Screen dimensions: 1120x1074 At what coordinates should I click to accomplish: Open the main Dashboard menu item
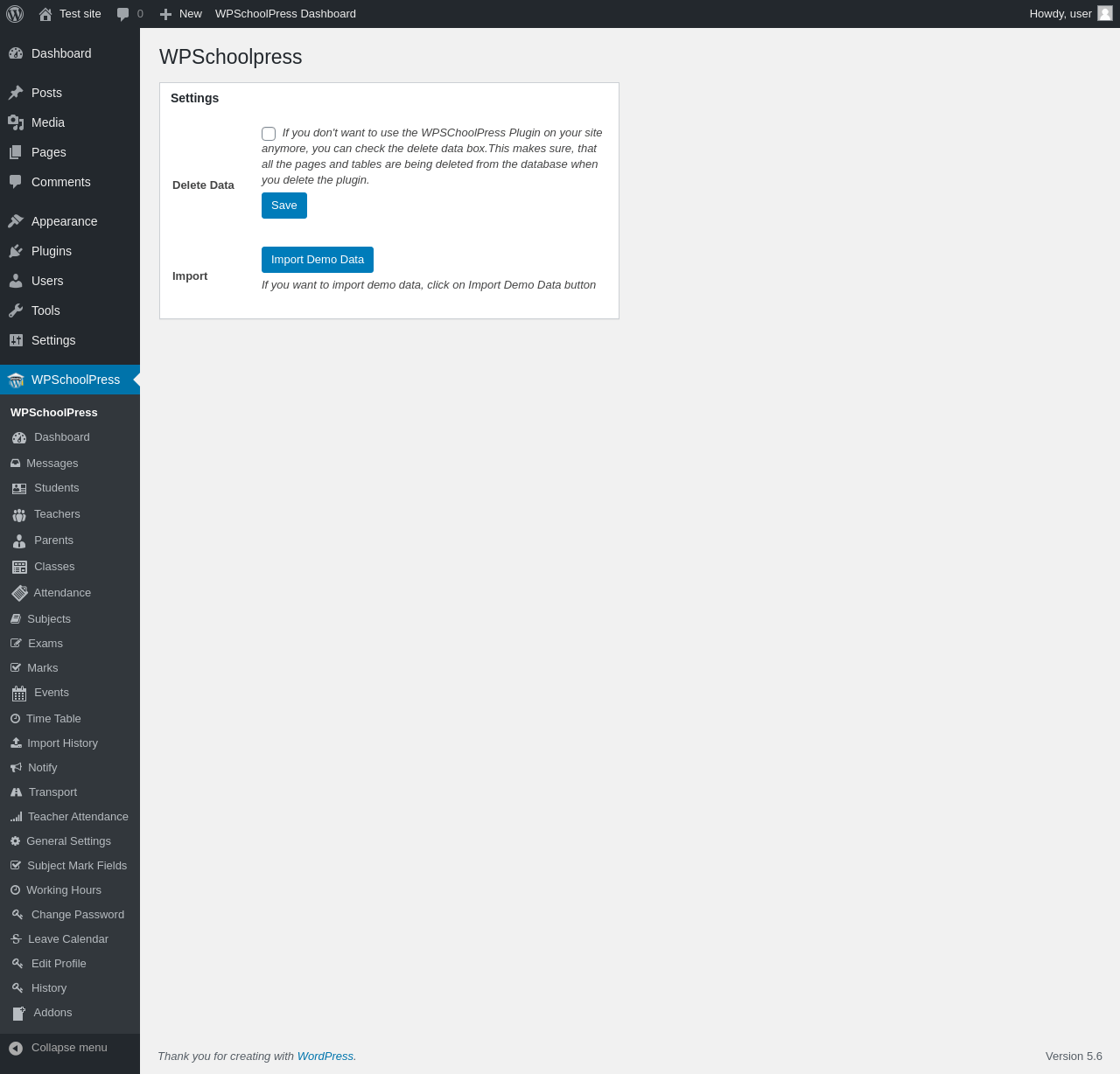(70, 53)
